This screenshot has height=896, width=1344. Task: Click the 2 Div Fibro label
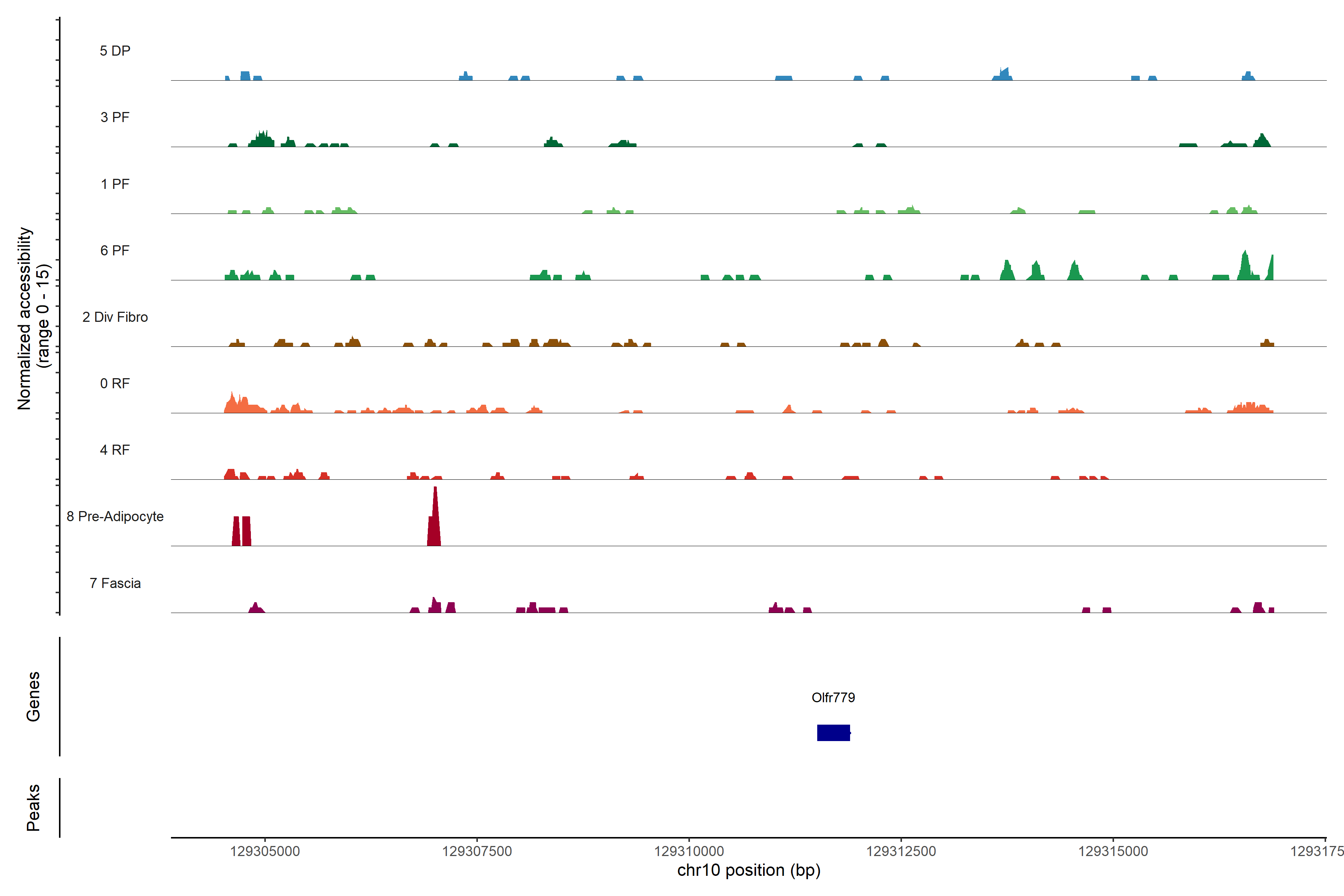[115, 317]
